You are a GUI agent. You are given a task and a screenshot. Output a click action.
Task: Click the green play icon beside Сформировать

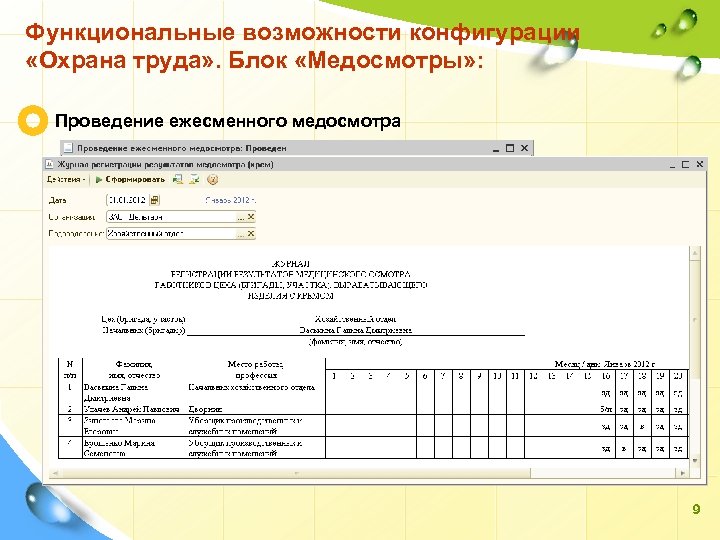click(99, 180)
